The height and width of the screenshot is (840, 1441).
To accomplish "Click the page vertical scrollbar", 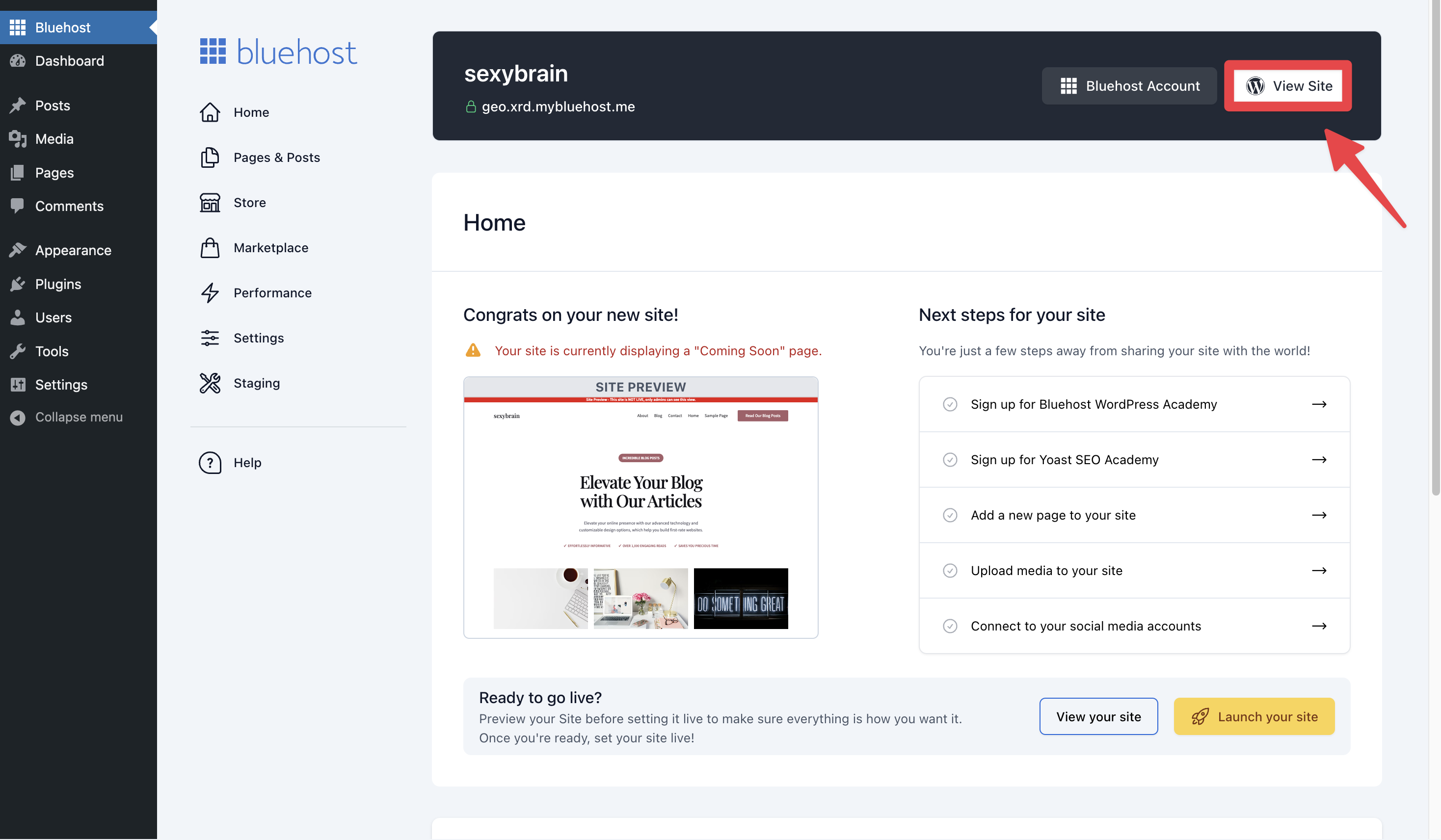I will click(1435, 247).
